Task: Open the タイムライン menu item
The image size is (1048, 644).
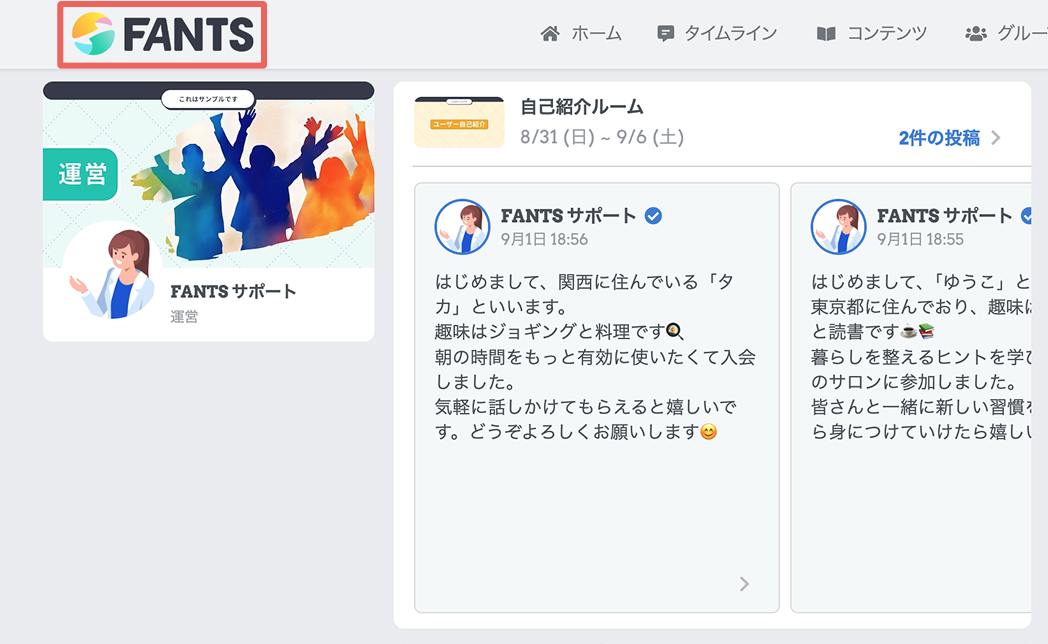Action: [x=731, y=33]
